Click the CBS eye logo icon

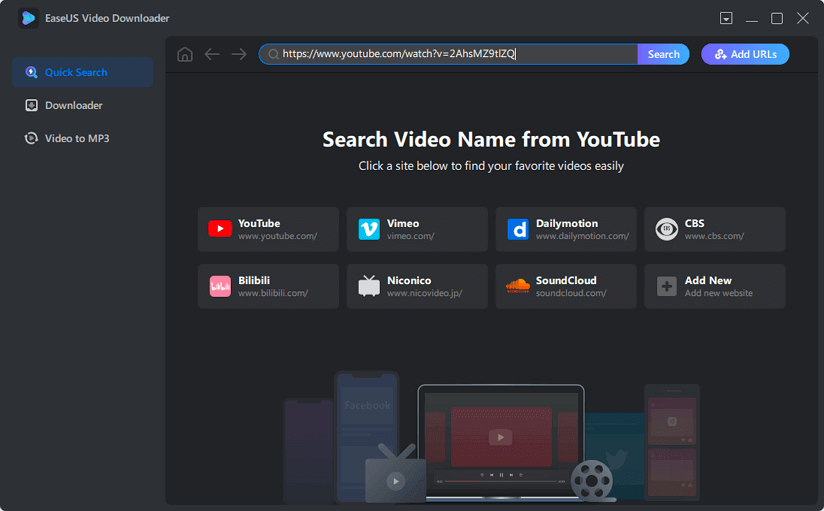point(667,229)
